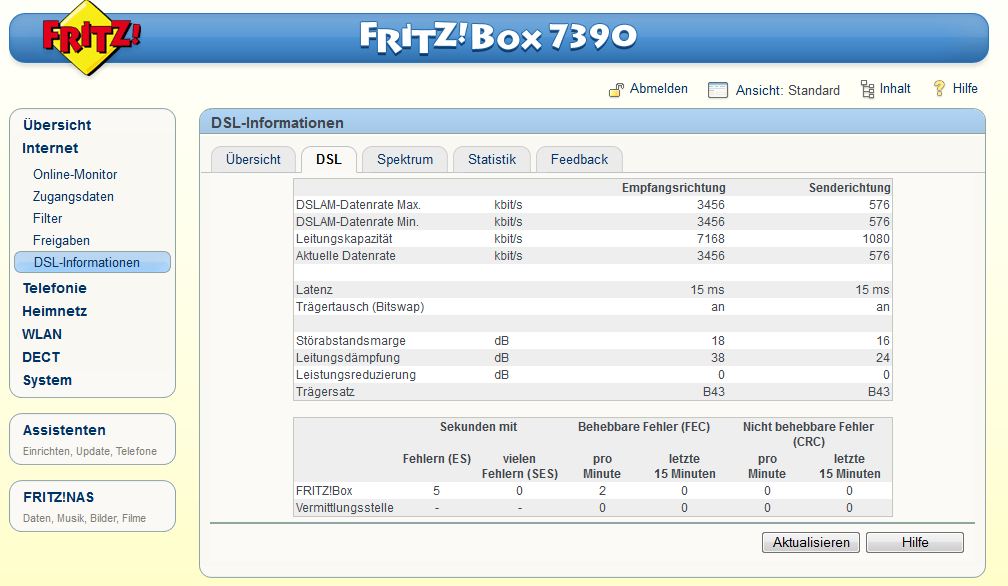The image size is (1008, 586).
Task: Click the Vermittlungsstelle row label
Action: 345,508
